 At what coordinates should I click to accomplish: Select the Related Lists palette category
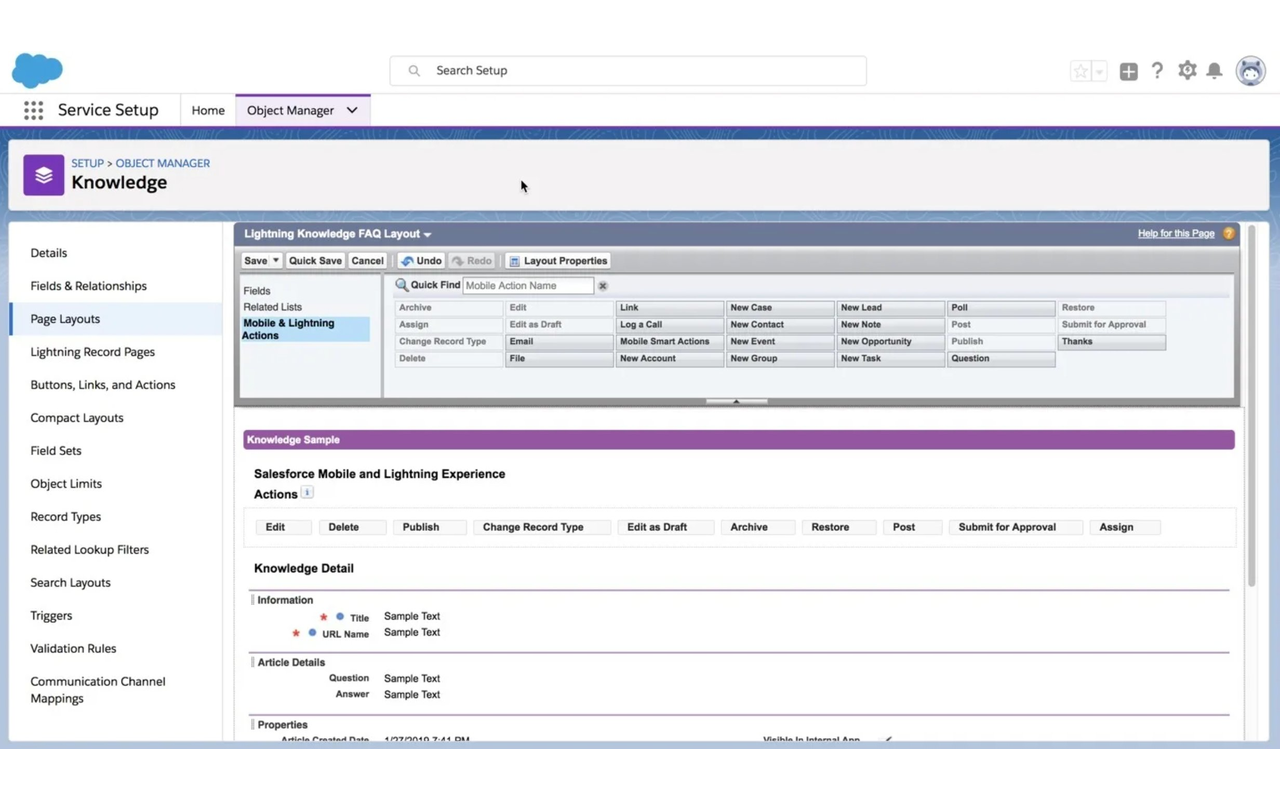272,307
